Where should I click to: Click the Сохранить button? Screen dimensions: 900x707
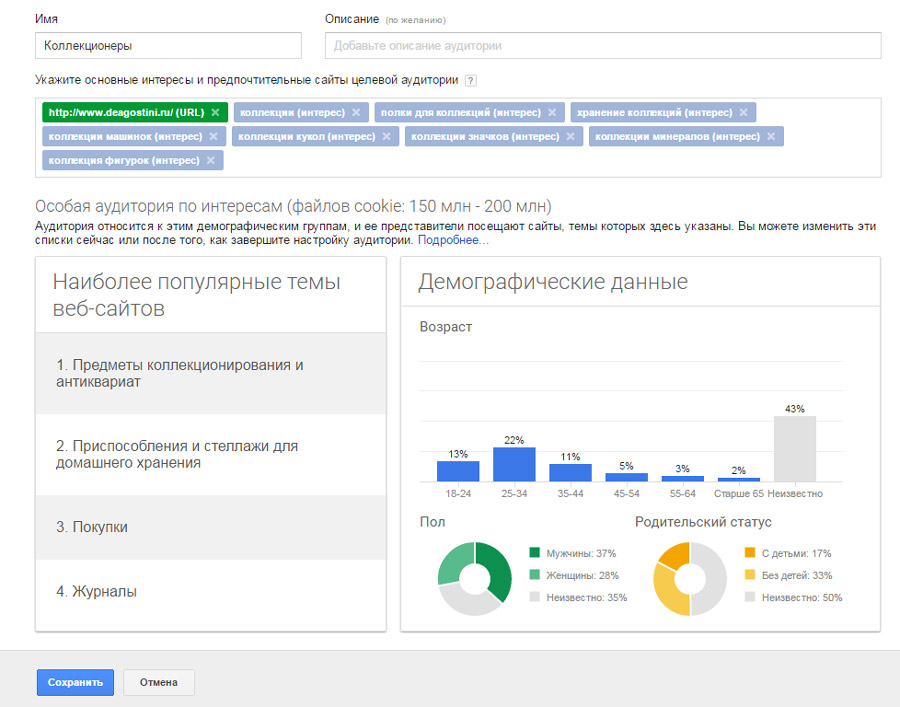[75, 682]
